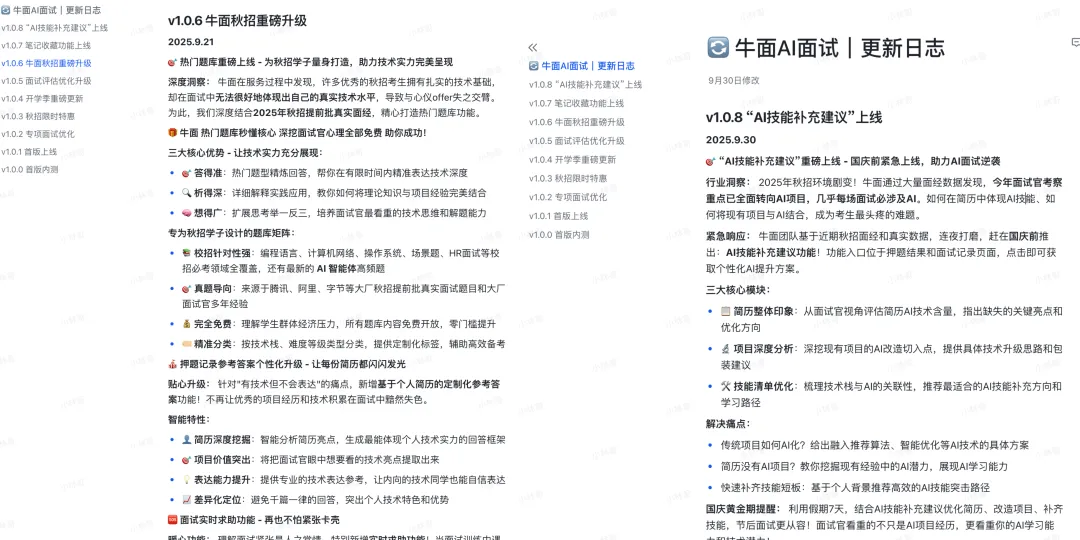Click the 三大核心模块 subheading

point(738,290)
